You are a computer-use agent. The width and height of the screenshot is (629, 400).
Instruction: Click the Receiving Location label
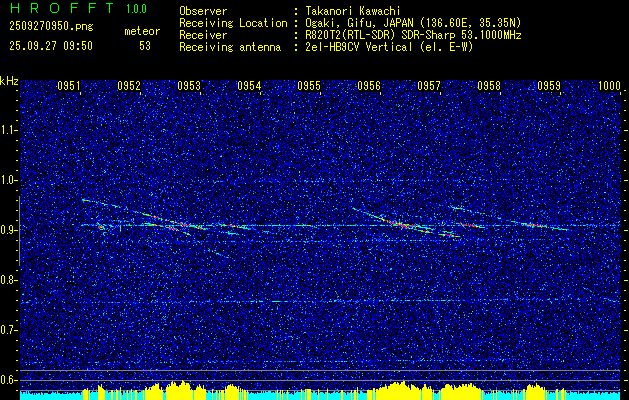[x=233, y=23]
